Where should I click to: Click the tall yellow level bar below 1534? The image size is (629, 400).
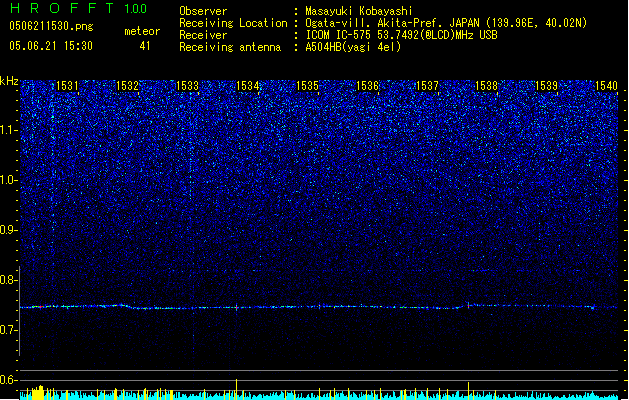pyautogui.click(x=236, y=389)
